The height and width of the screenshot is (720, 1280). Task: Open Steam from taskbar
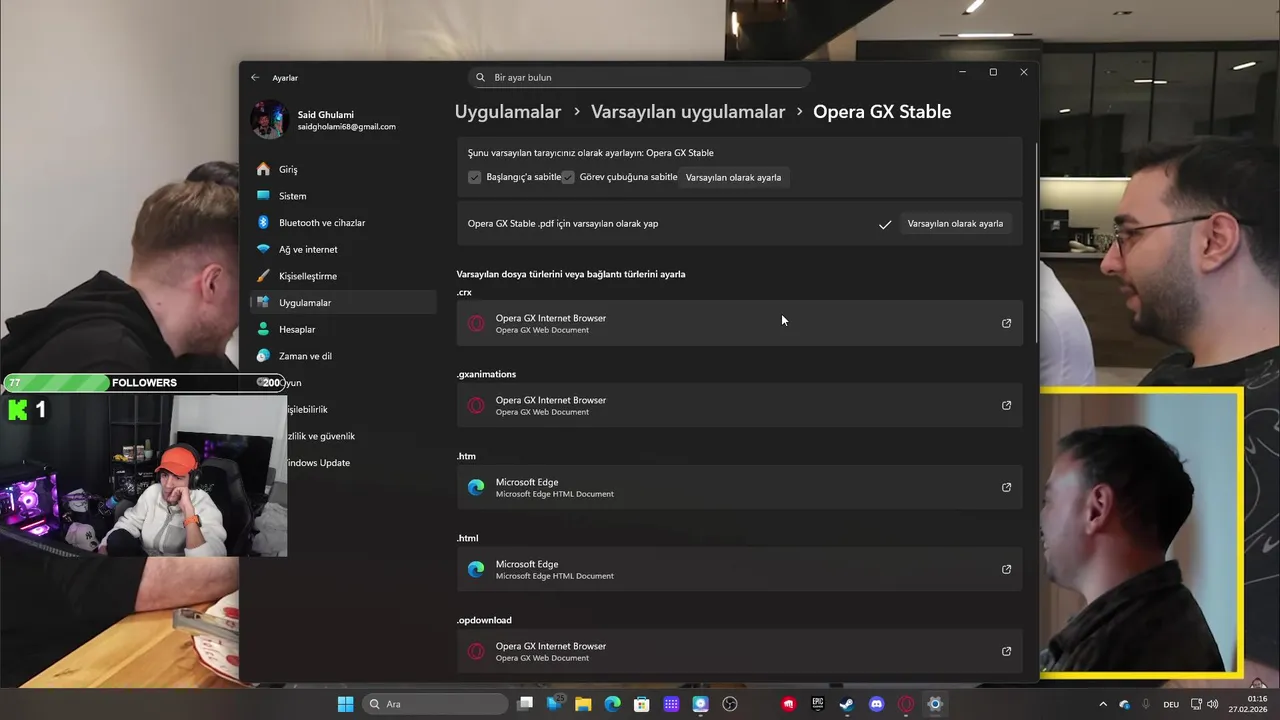pyautogui.click(x=847, y=704)
